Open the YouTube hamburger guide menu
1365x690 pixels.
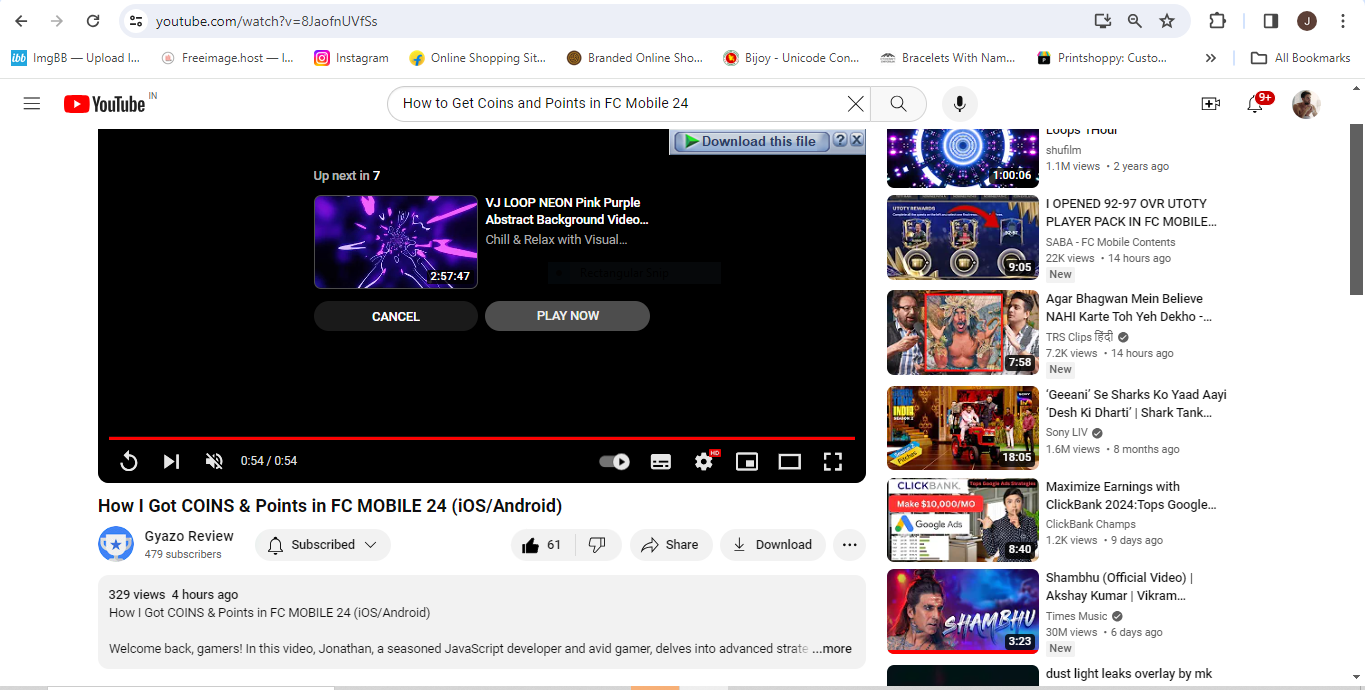(32, 103)
